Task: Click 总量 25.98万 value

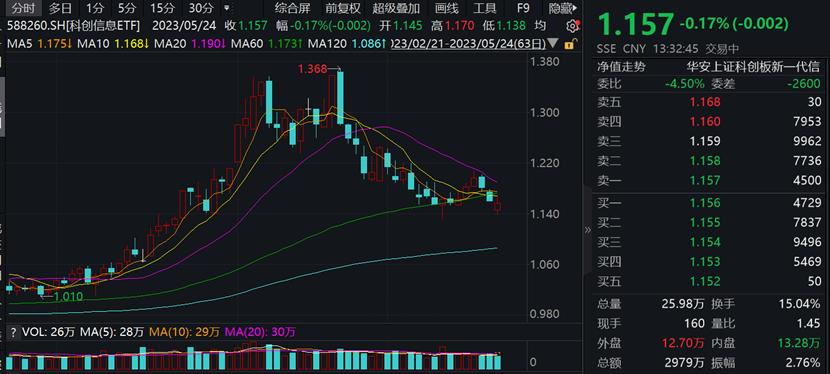Action: click(x=683, y=304)
